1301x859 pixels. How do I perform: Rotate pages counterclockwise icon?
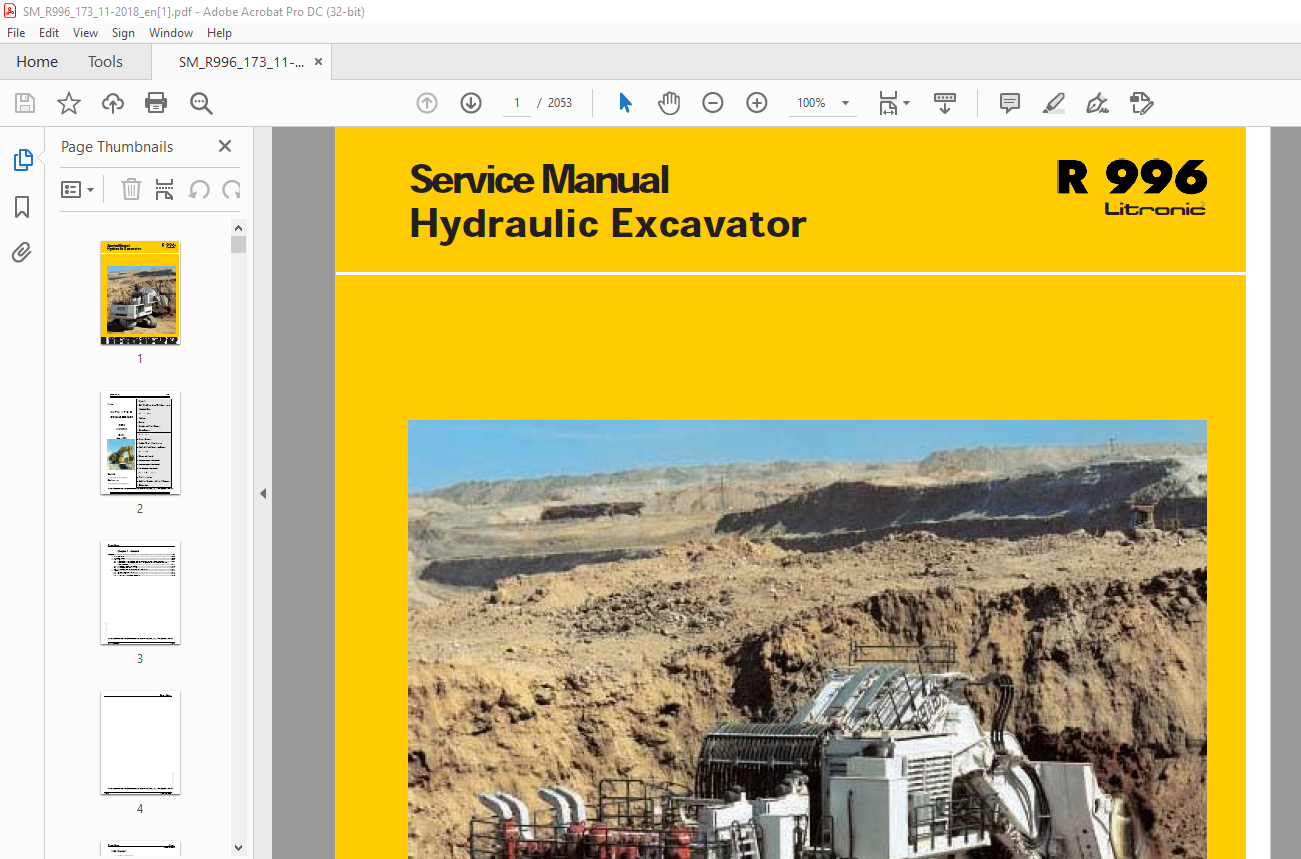pos(198,189)
